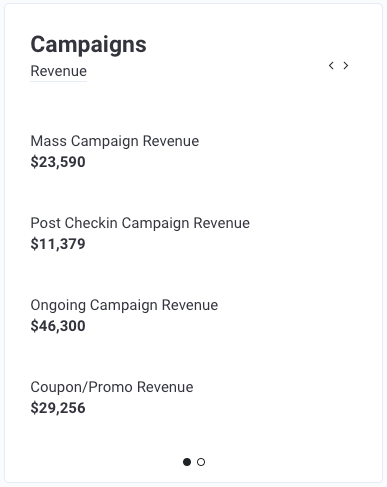Viewport: 387px width, 487px height.
Task: Advance the Campaigns carousel forward arrow
Action: (x=346, y=65)
